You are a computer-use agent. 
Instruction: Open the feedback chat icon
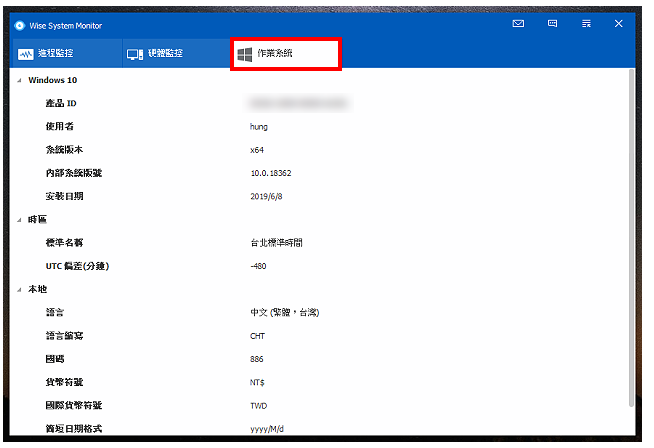coord(552,24)
